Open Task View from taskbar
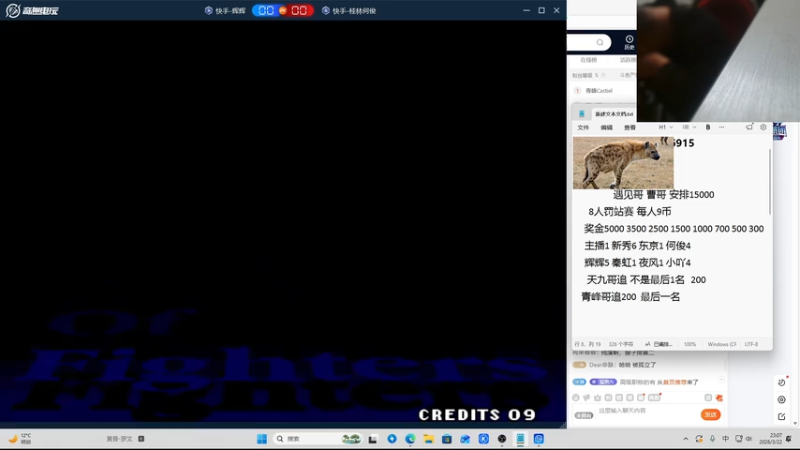The image size is (800, 450). [373, 439]
